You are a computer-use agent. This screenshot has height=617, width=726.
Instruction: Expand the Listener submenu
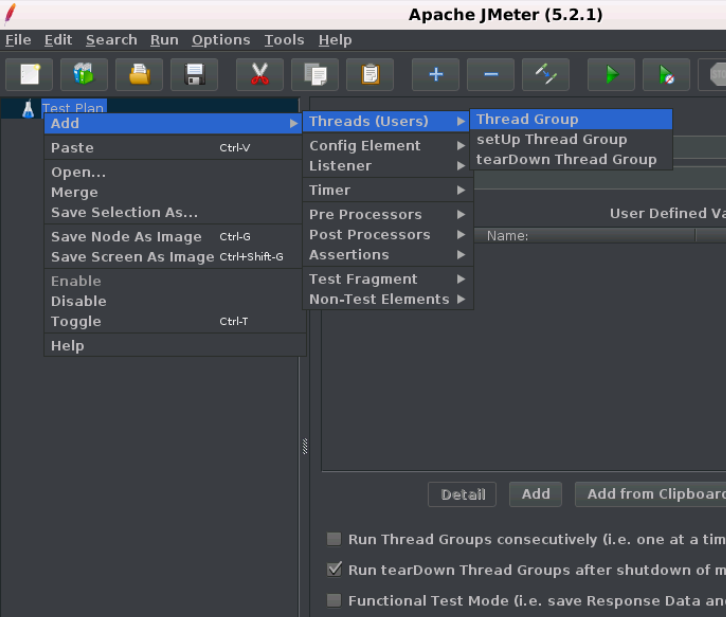point(388,166)
